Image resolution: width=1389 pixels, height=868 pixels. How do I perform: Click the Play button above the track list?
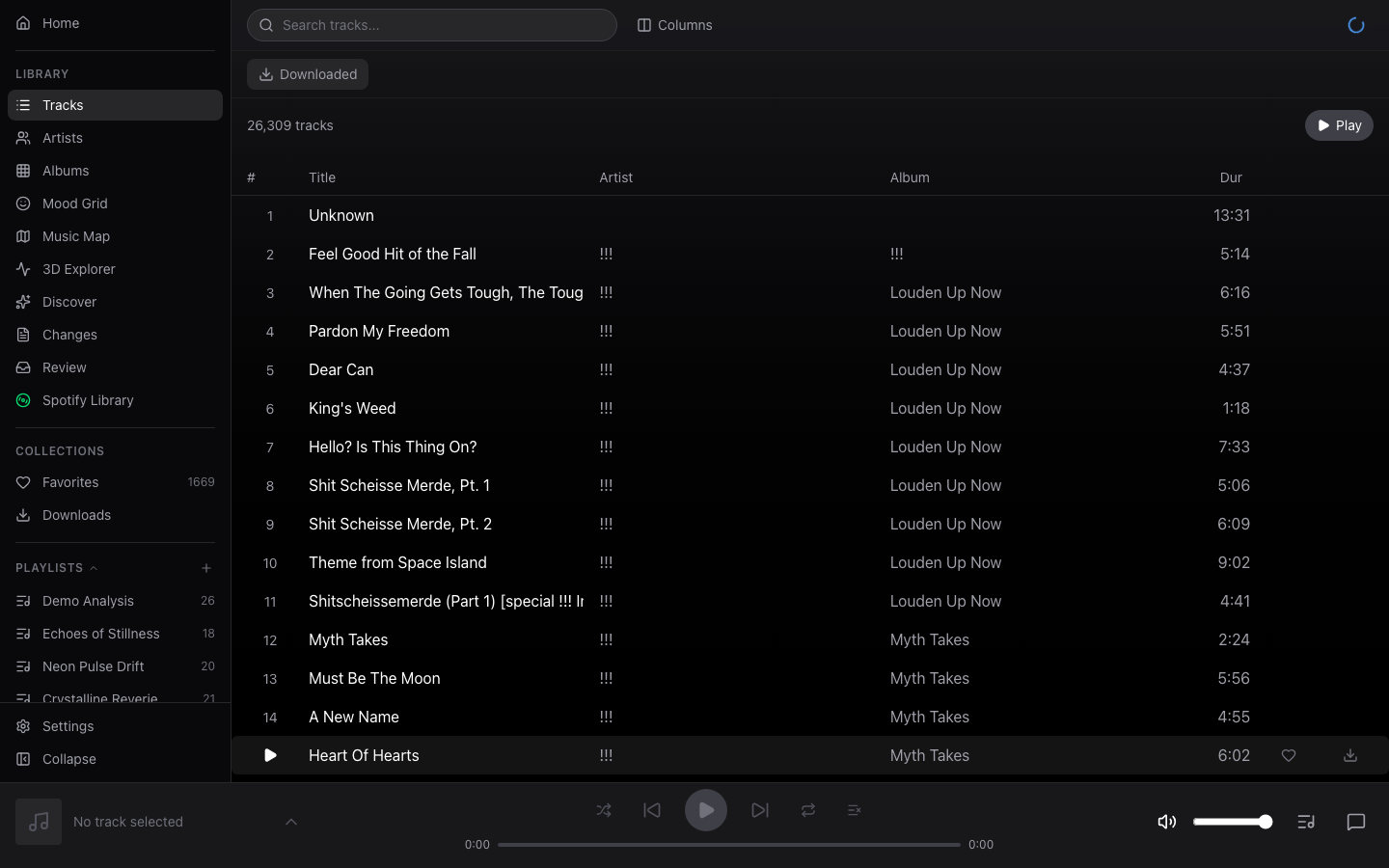[1338, 125]
